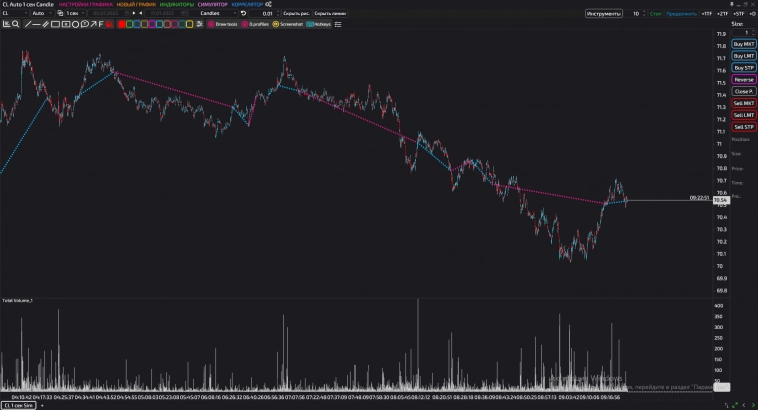
Task: Toggle the +1TF timeframe button
Action: tap(707, 14)
